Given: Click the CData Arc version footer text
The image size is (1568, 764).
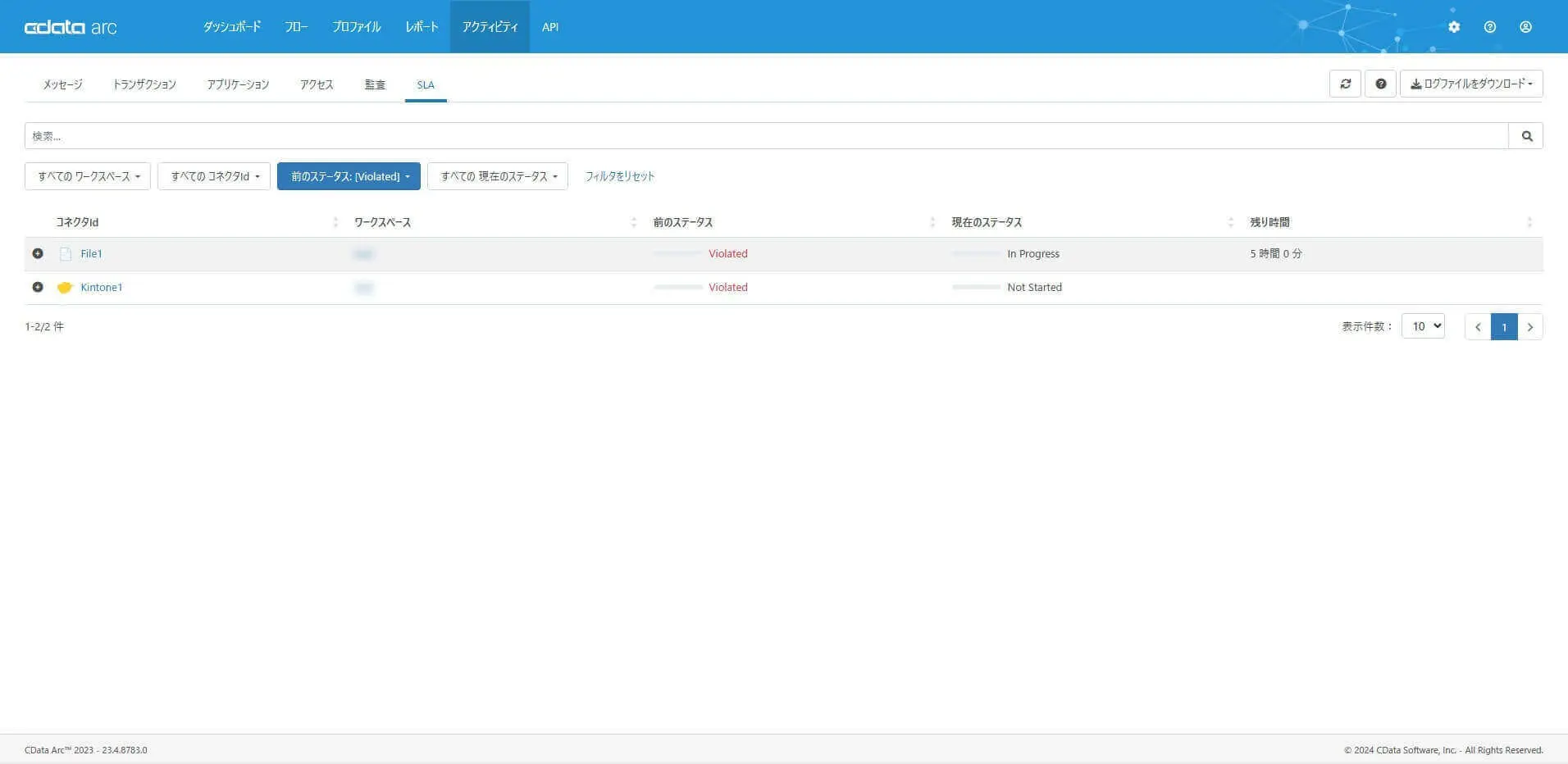Looking at the screenshot, I should (x=86, y=750).
